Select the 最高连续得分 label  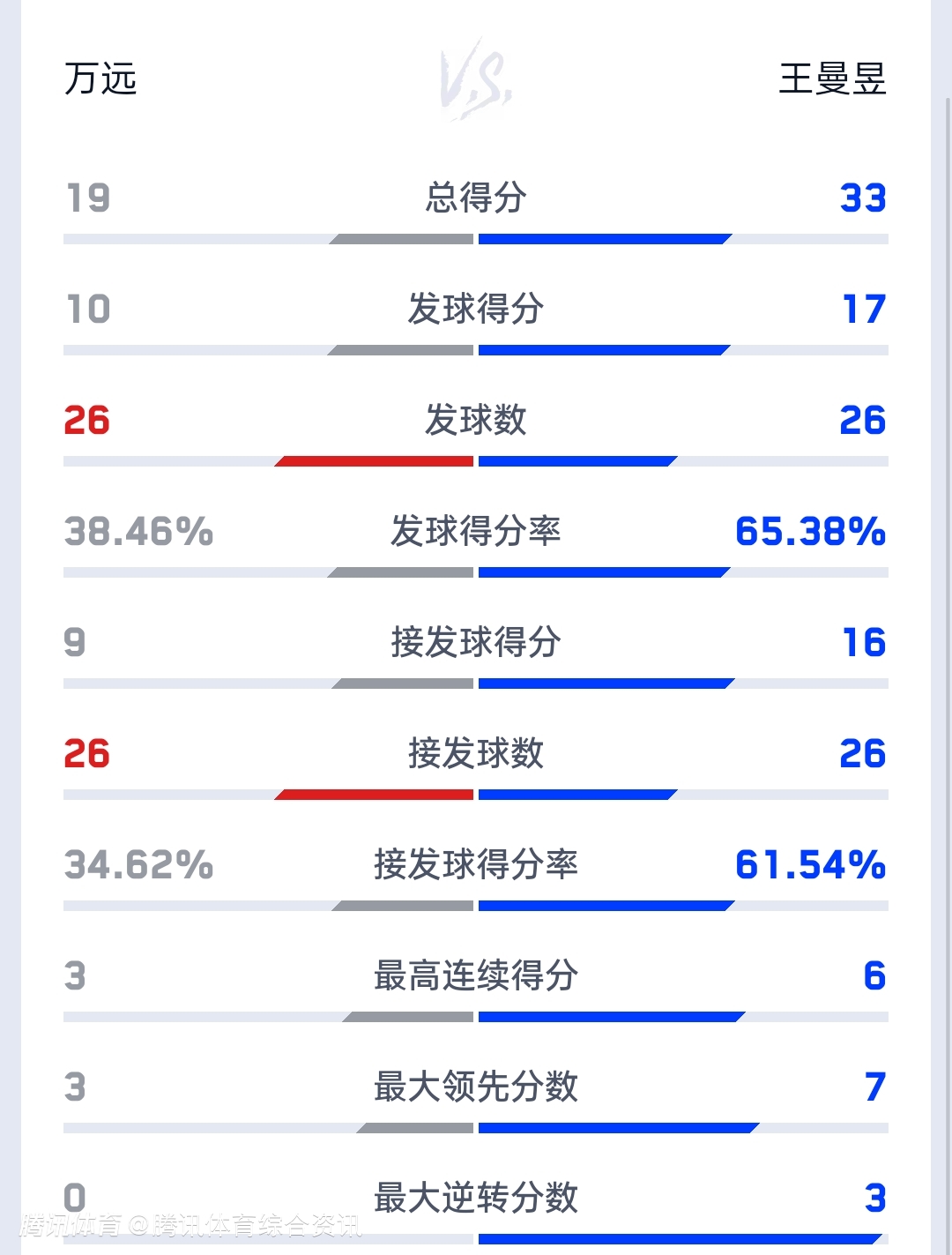[x=476, y=975]
